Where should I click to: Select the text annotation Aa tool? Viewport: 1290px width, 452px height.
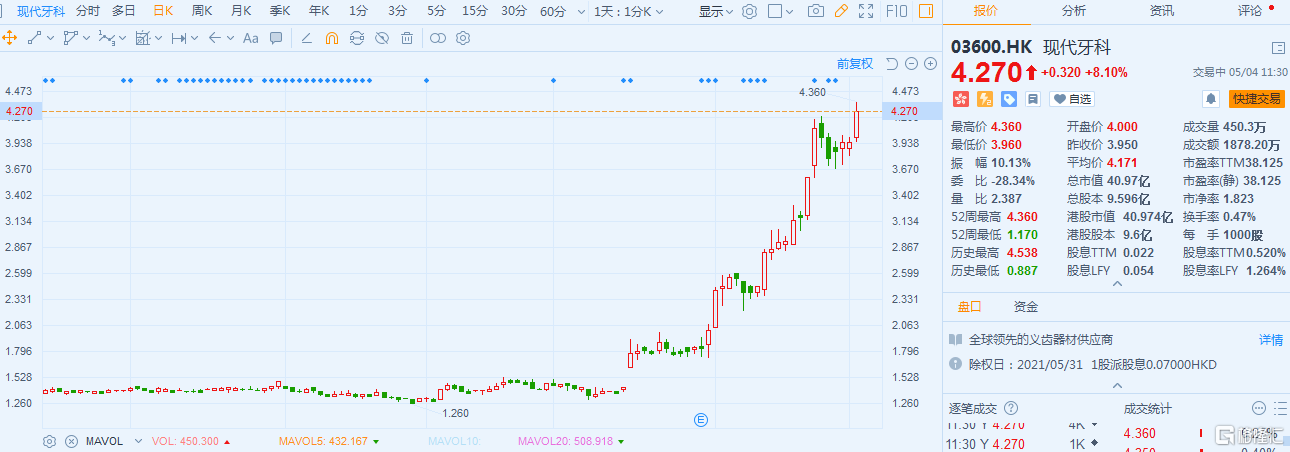click(250, 38)
